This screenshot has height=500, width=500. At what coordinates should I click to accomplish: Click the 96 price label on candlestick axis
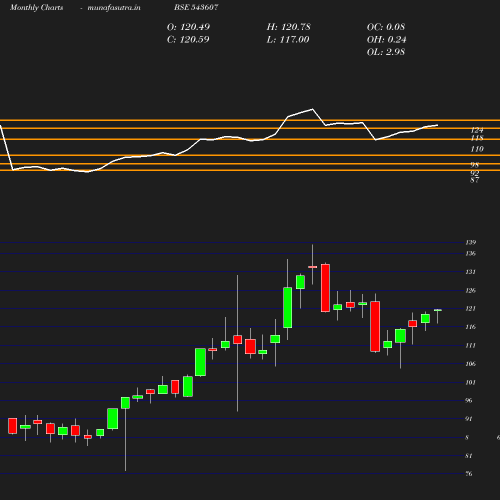[x=469, y=400]
